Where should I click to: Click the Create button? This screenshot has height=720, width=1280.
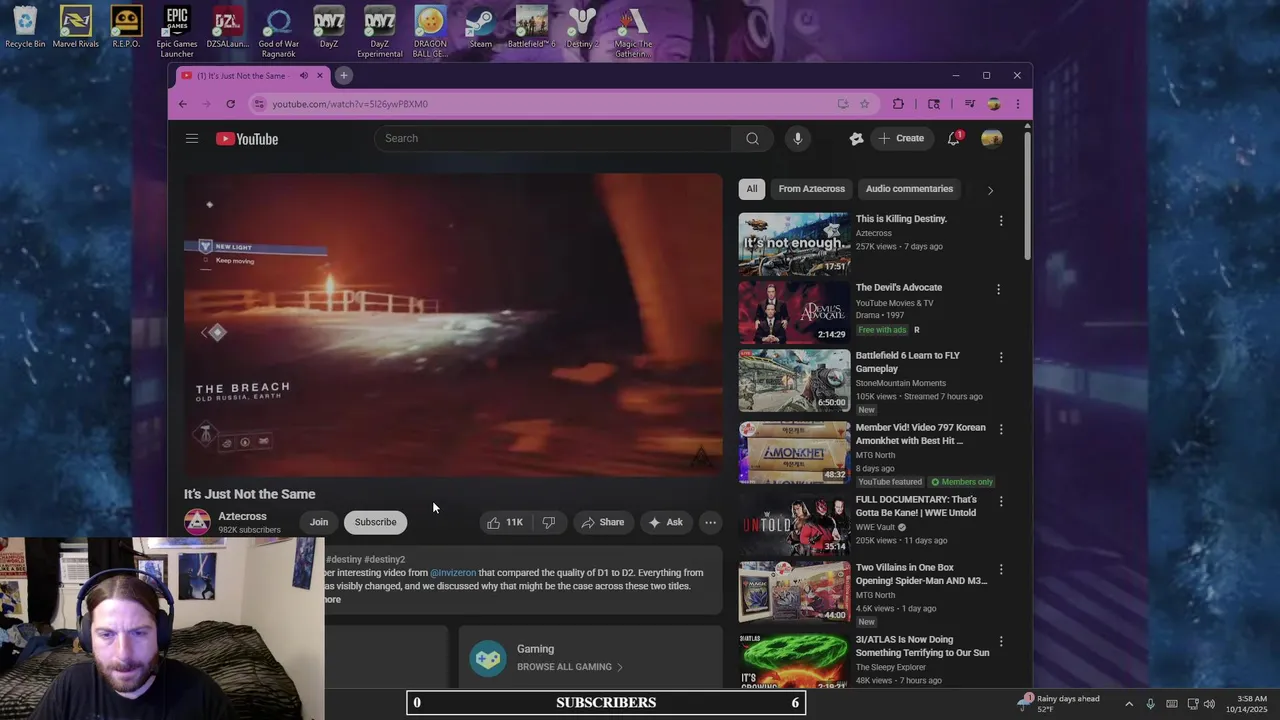click(x=901, y=138)
